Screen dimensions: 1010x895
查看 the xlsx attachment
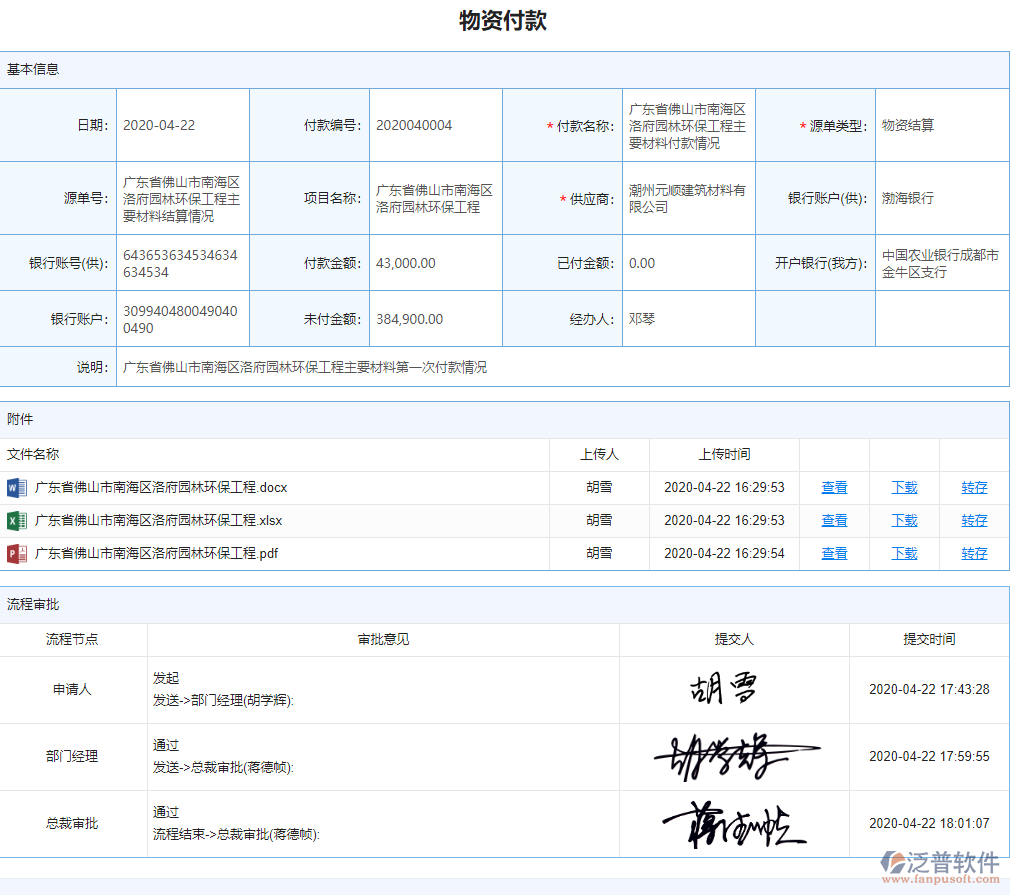click(x=834, y=520)
